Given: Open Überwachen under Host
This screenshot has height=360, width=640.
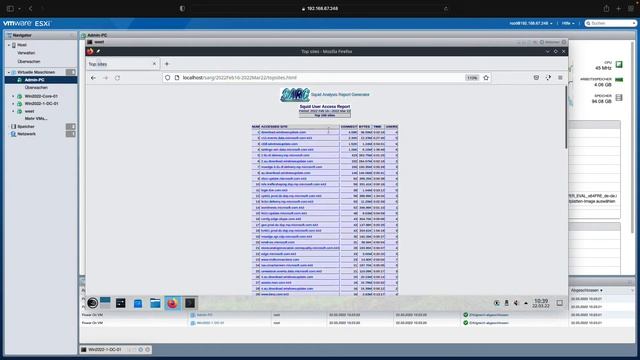Looking at the screenshot, I should click(x=29, y=61).
